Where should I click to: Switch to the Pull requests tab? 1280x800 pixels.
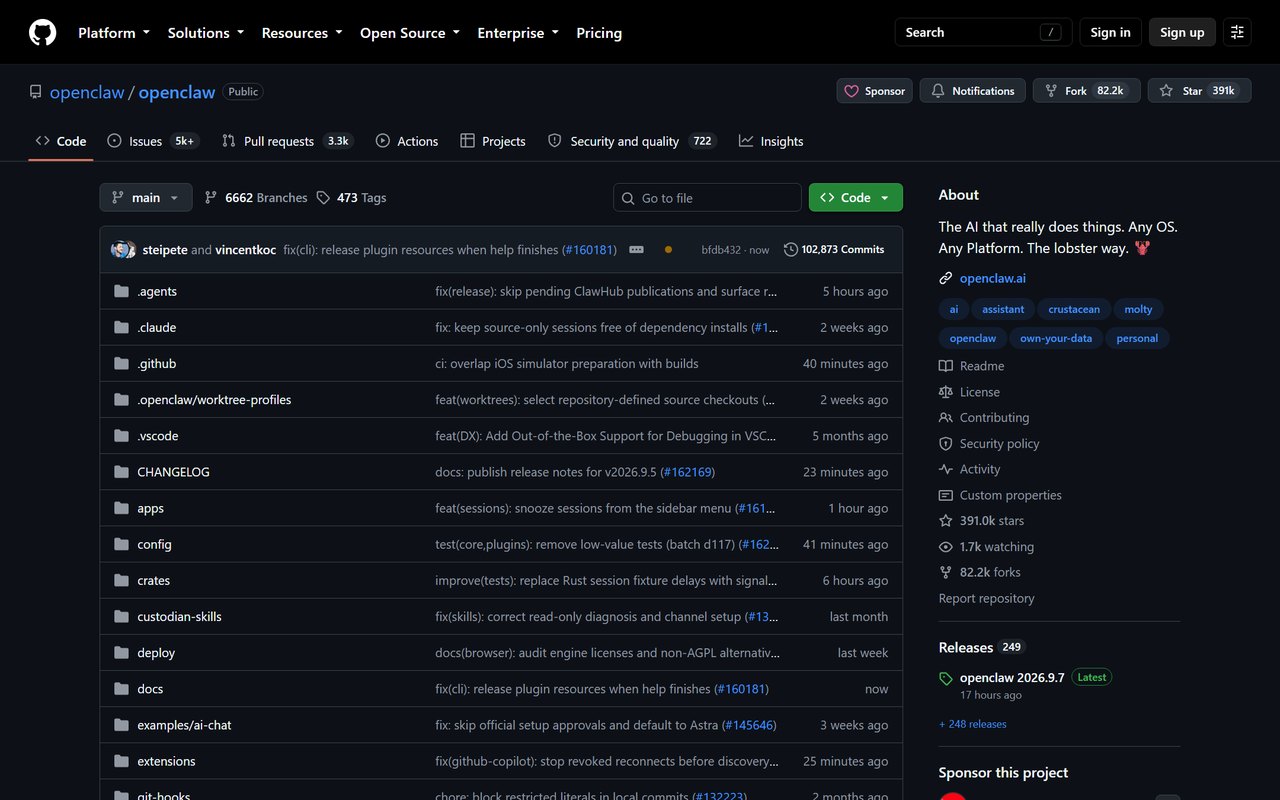click(288, 141)
